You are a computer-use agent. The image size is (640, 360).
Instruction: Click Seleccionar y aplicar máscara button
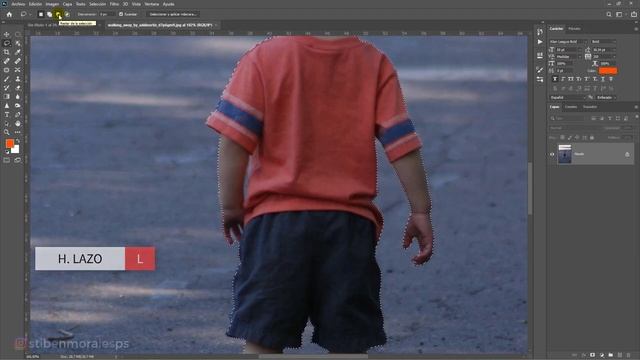coord(173,14)
